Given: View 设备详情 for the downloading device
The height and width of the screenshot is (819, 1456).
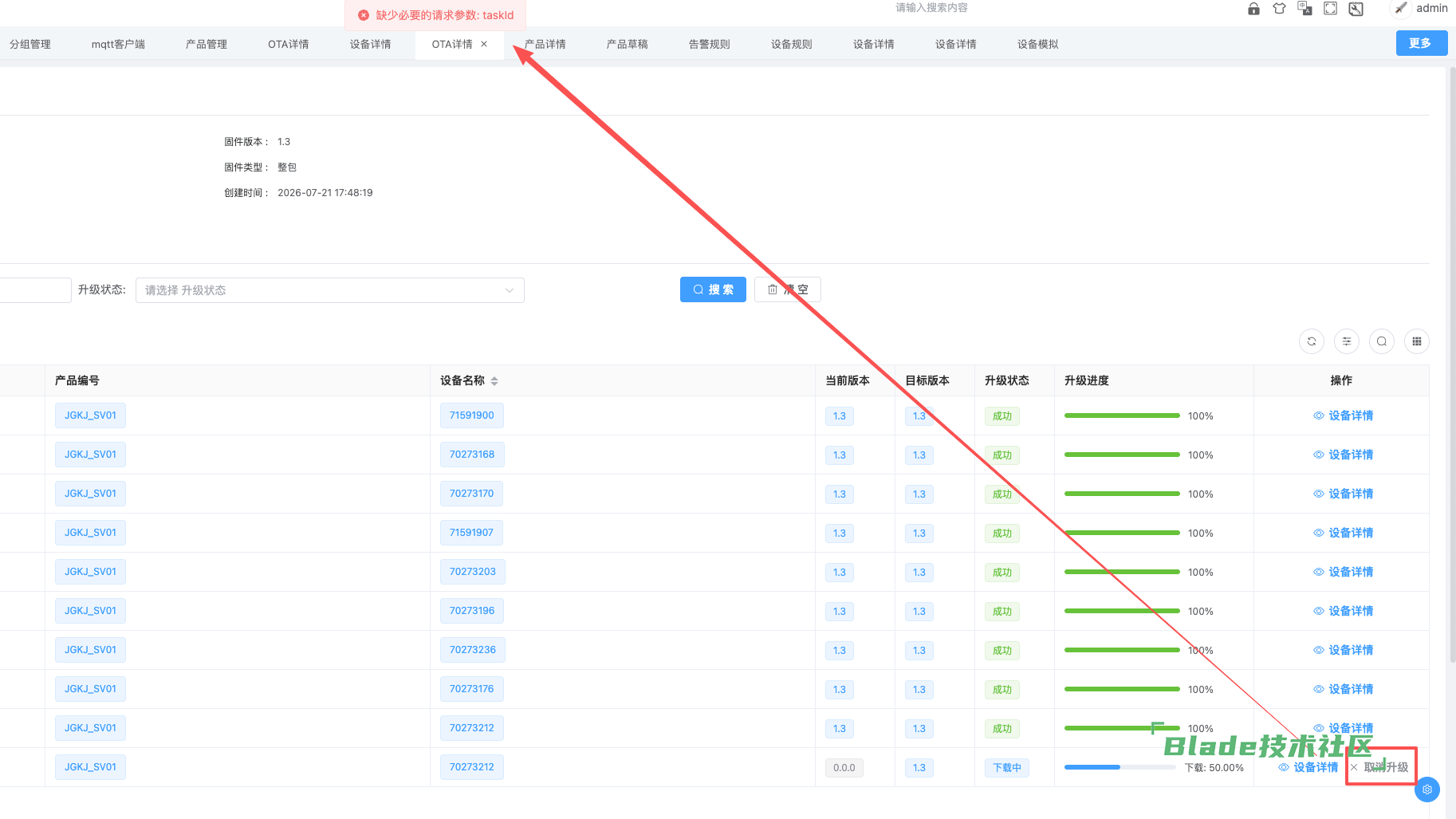Looking at the screenshot, I should pos(1308,767).
